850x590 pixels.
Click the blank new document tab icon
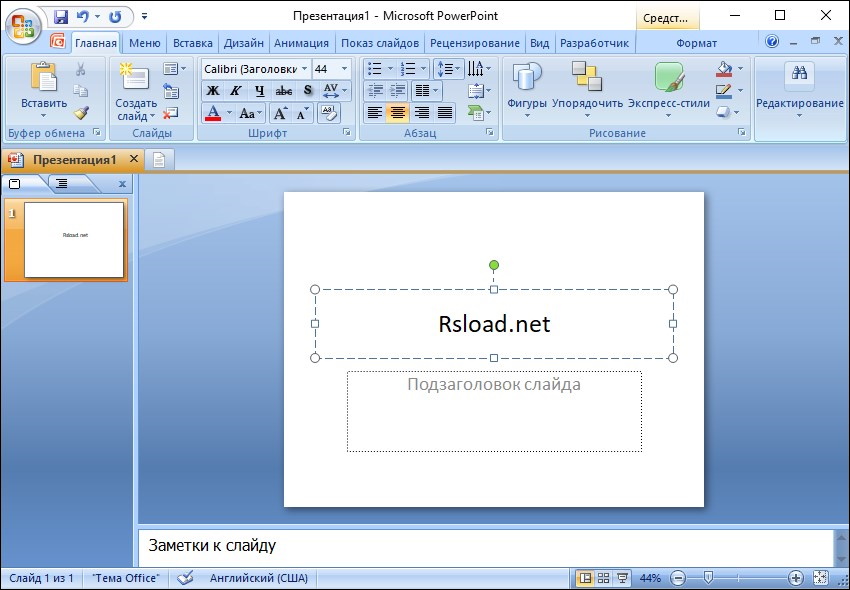tap(159, 160)
